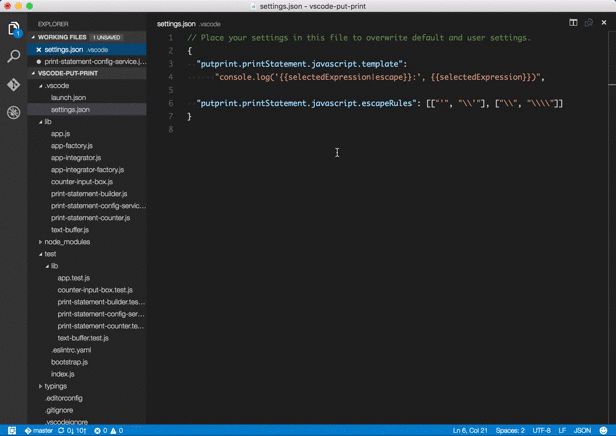This screenshot has width=616, height=436.
Task: Open print-statement-builder.js
Action: 89,194
